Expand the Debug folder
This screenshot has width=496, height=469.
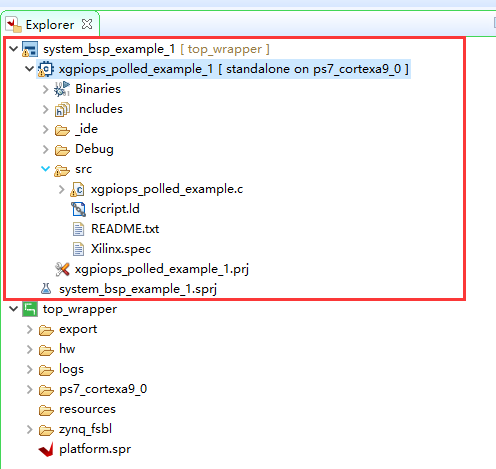46,149
